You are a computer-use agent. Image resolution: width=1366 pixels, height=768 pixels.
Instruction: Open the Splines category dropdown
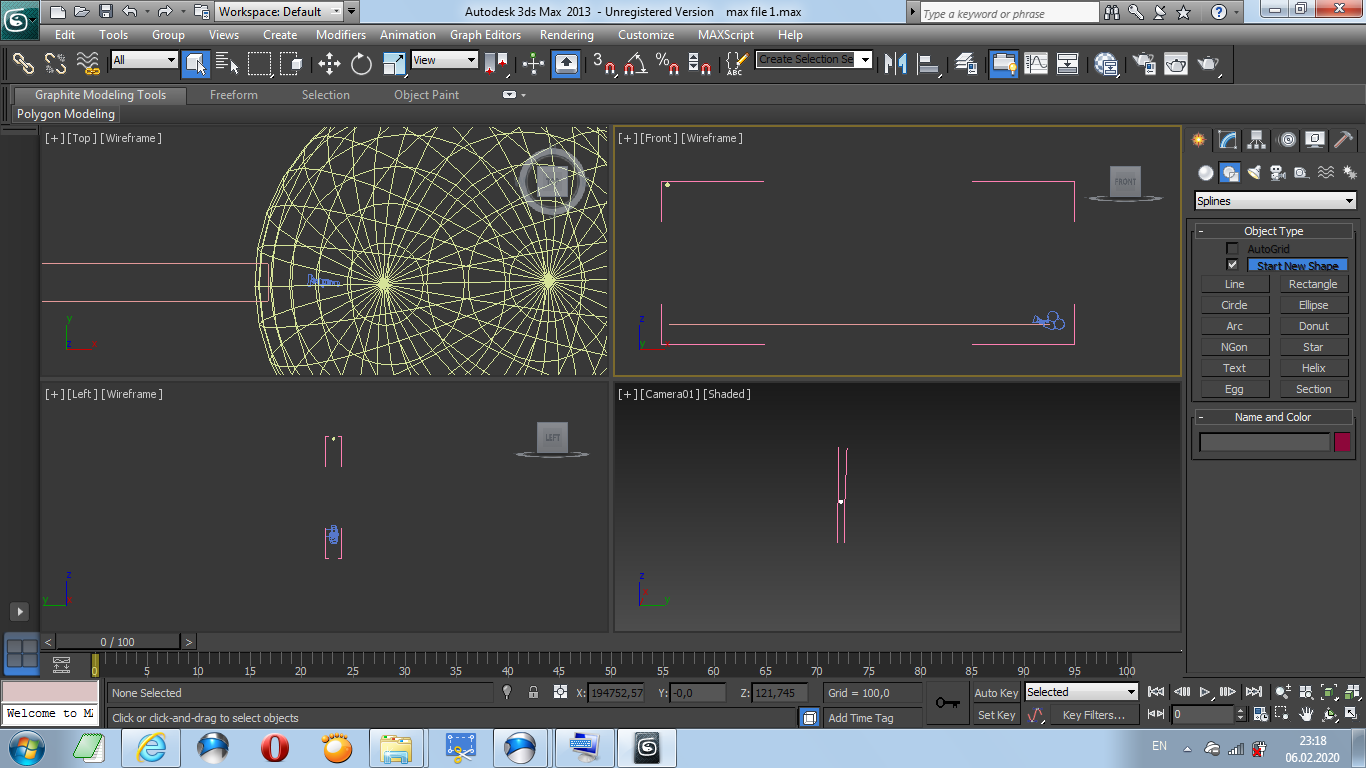click(1276, 201)
